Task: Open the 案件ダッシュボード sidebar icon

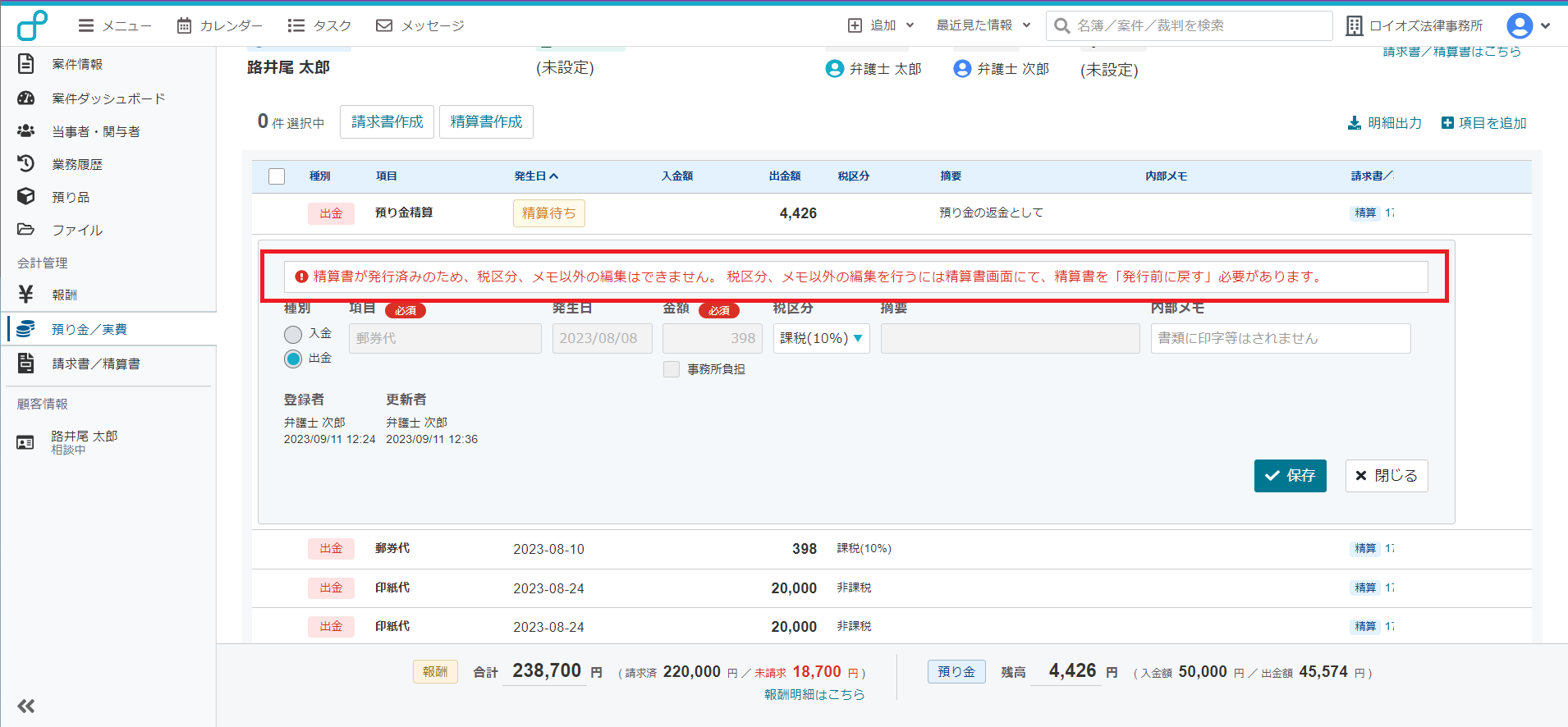Action: (26, 98)
